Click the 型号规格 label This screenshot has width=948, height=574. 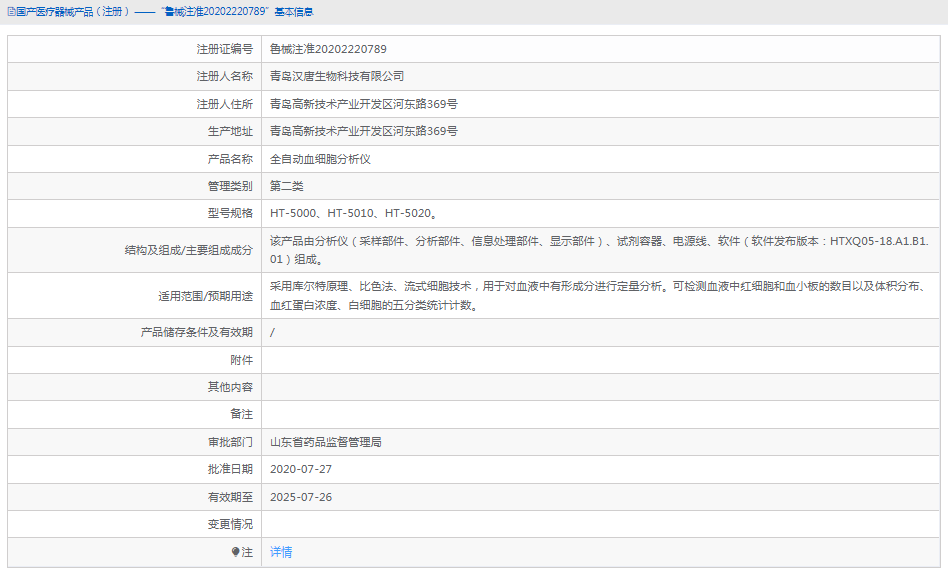click(x=230, y=214)
